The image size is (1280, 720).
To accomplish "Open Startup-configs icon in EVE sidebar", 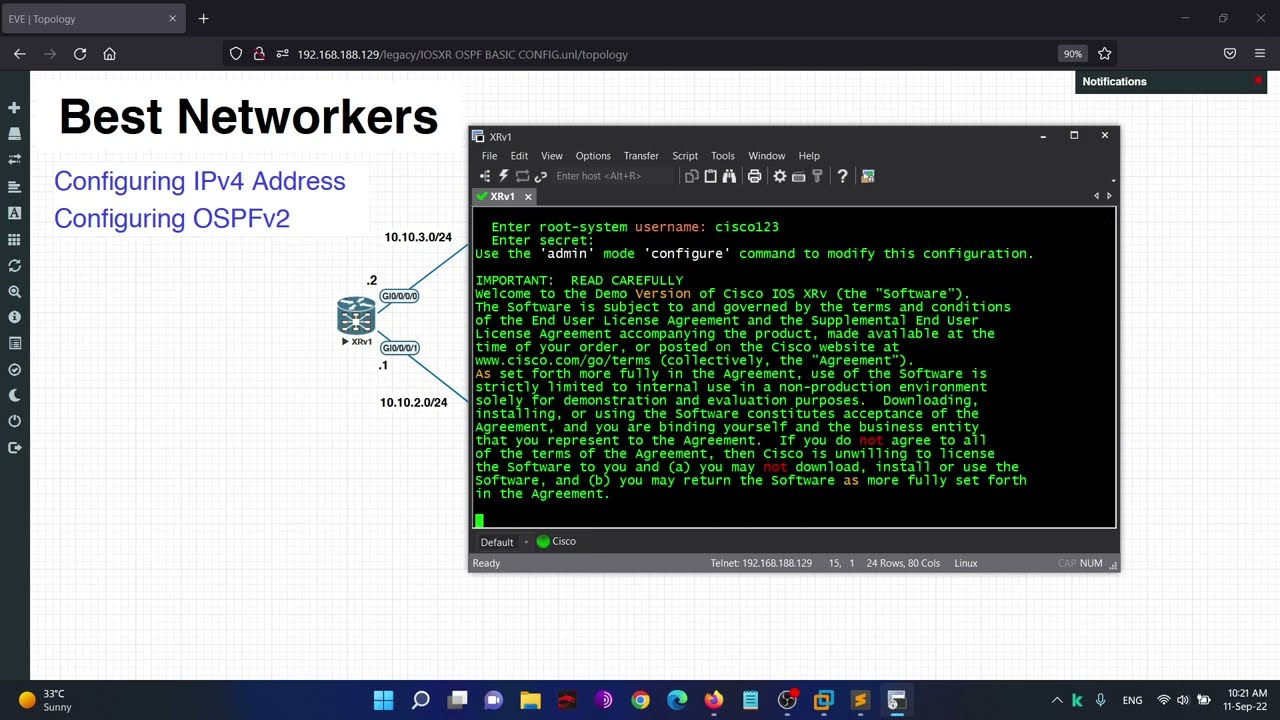I will 14,186.
